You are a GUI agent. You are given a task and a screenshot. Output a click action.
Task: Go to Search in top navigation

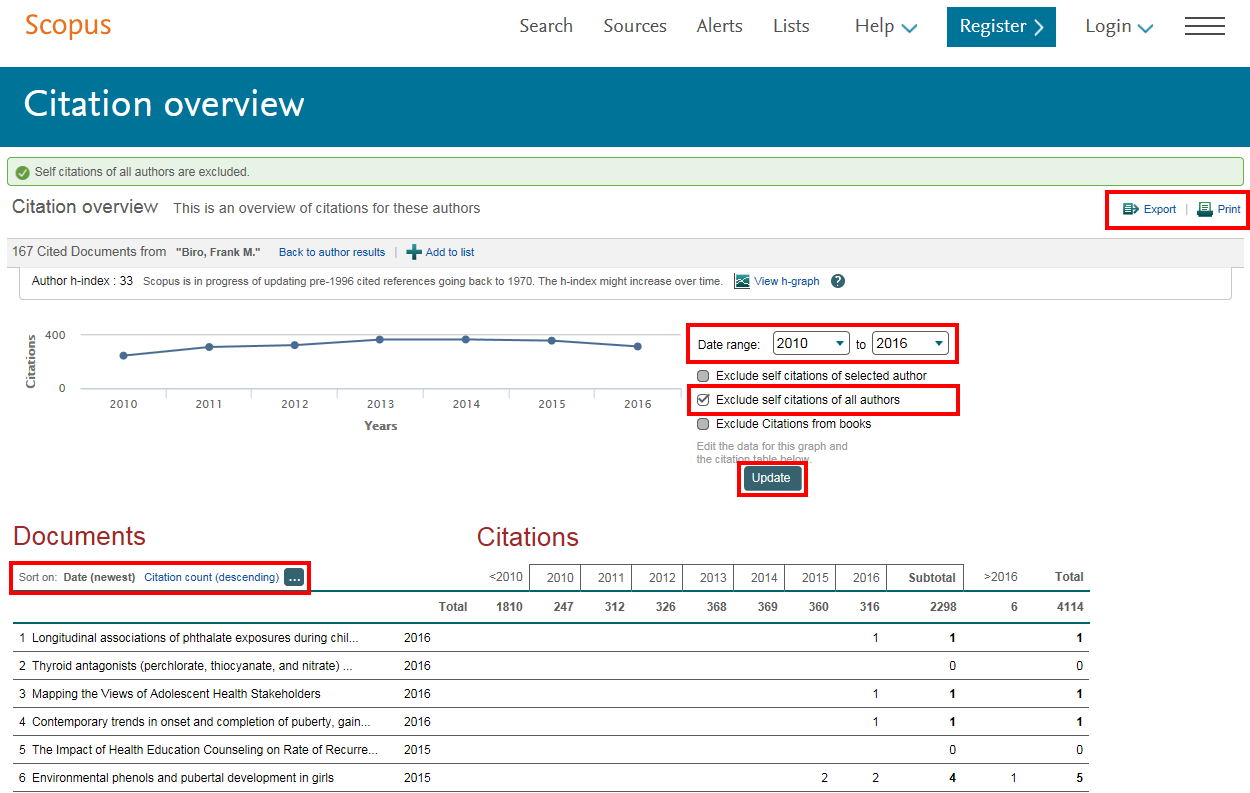click(546, 26)
